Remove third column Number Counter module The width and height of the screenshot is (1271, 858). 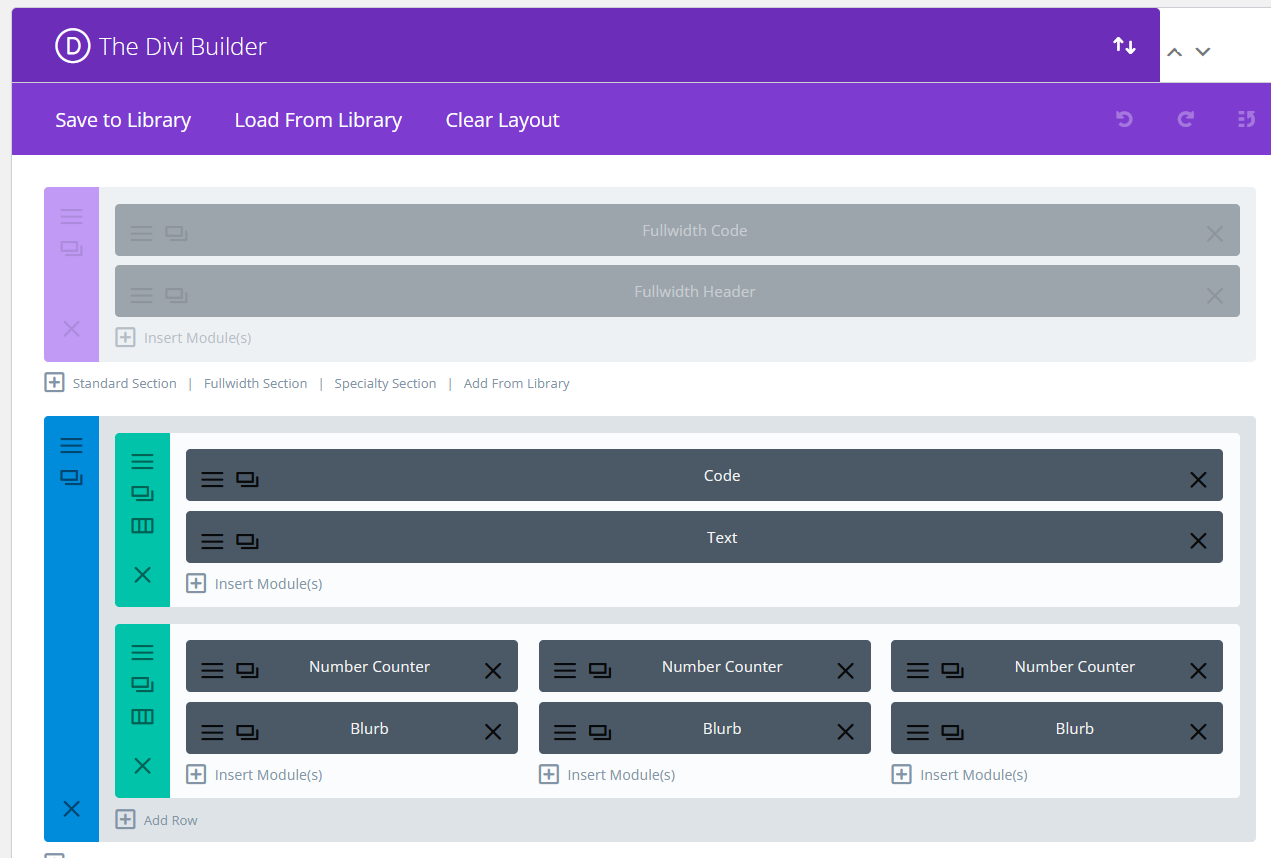tap(1198, 671)
